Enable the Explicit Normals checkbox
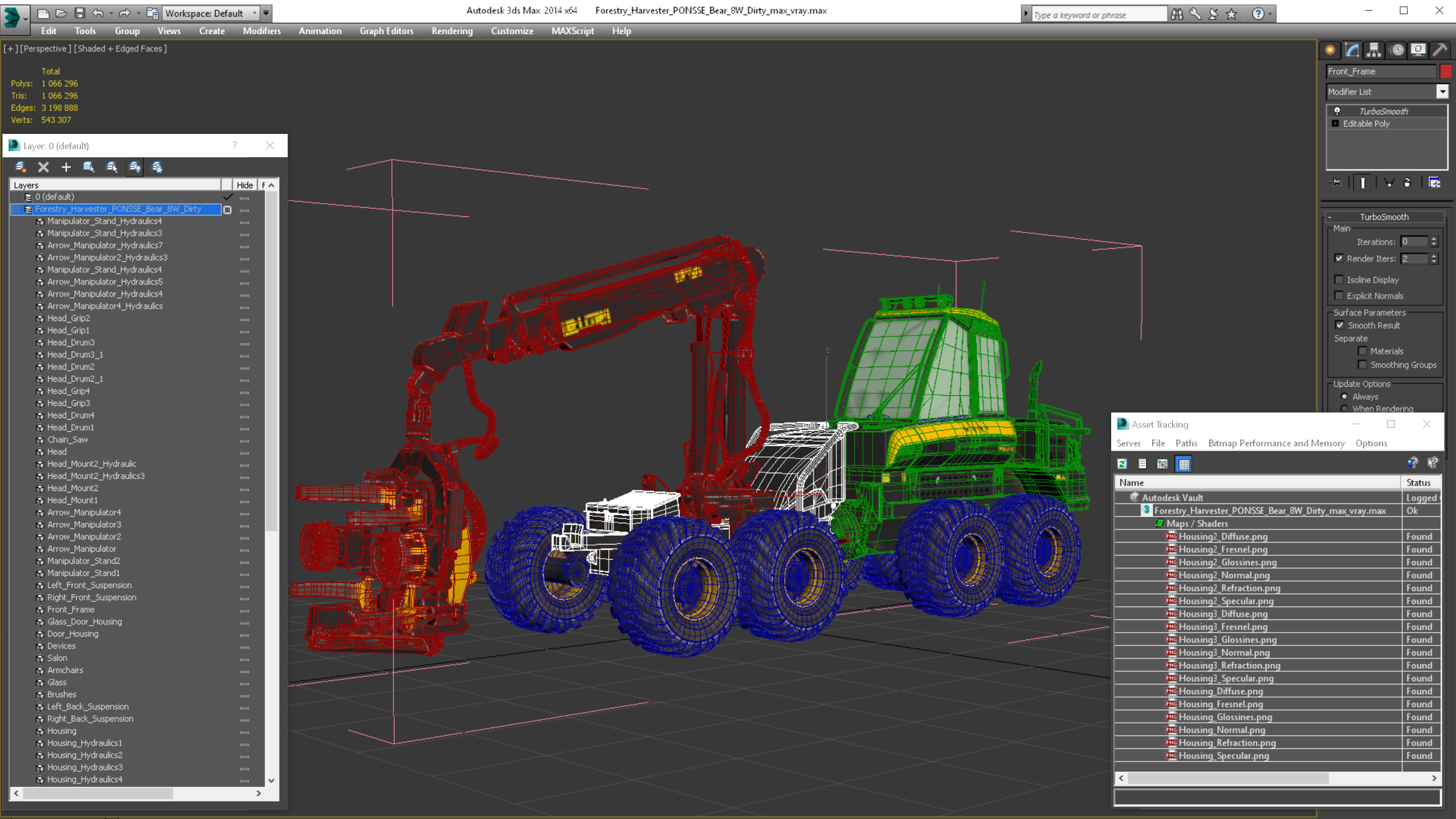 pyautogui.click(x=1339, y=296)
